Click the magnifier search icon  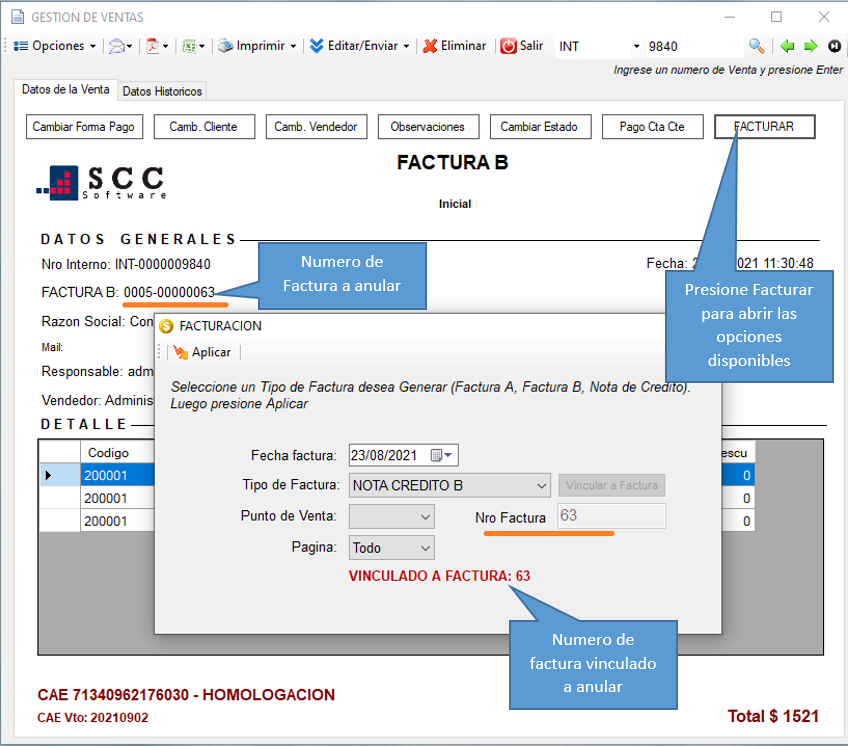click(x=757, y=46)
